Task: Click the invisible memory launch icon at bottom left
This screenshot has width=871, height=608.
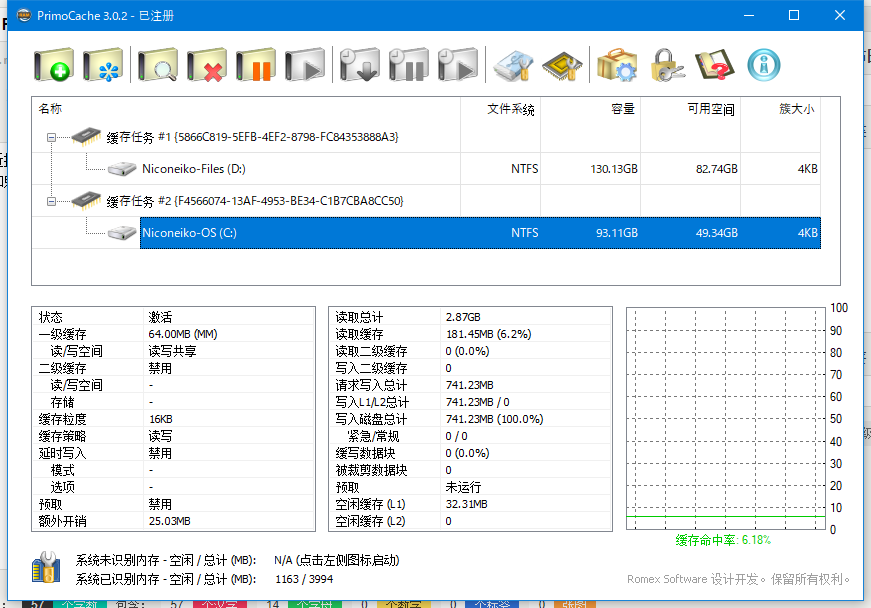Action: click(x=46, y=567)
